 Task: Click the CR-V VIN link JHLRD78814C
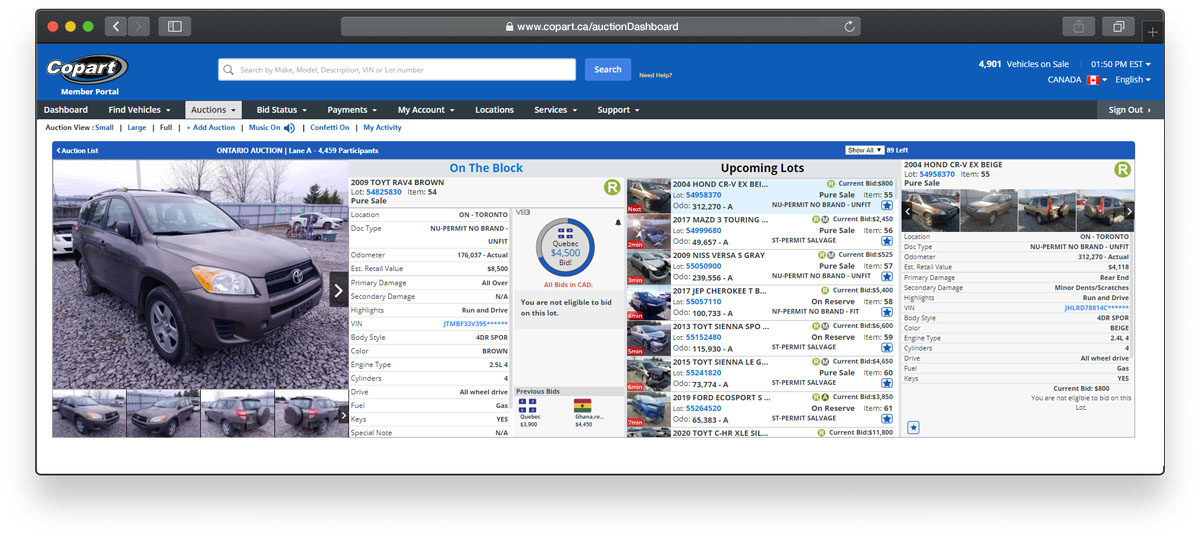[1098, 308]
